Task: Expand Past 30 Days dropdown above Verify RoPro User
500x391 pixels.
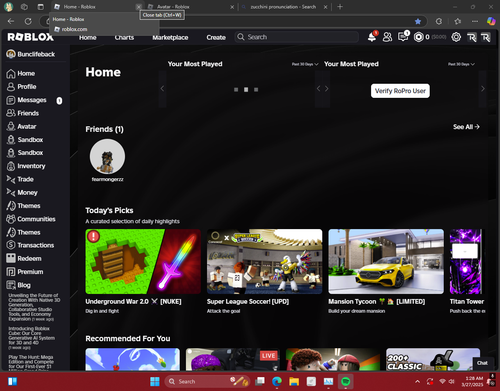Action: click(x=461, y=64)
